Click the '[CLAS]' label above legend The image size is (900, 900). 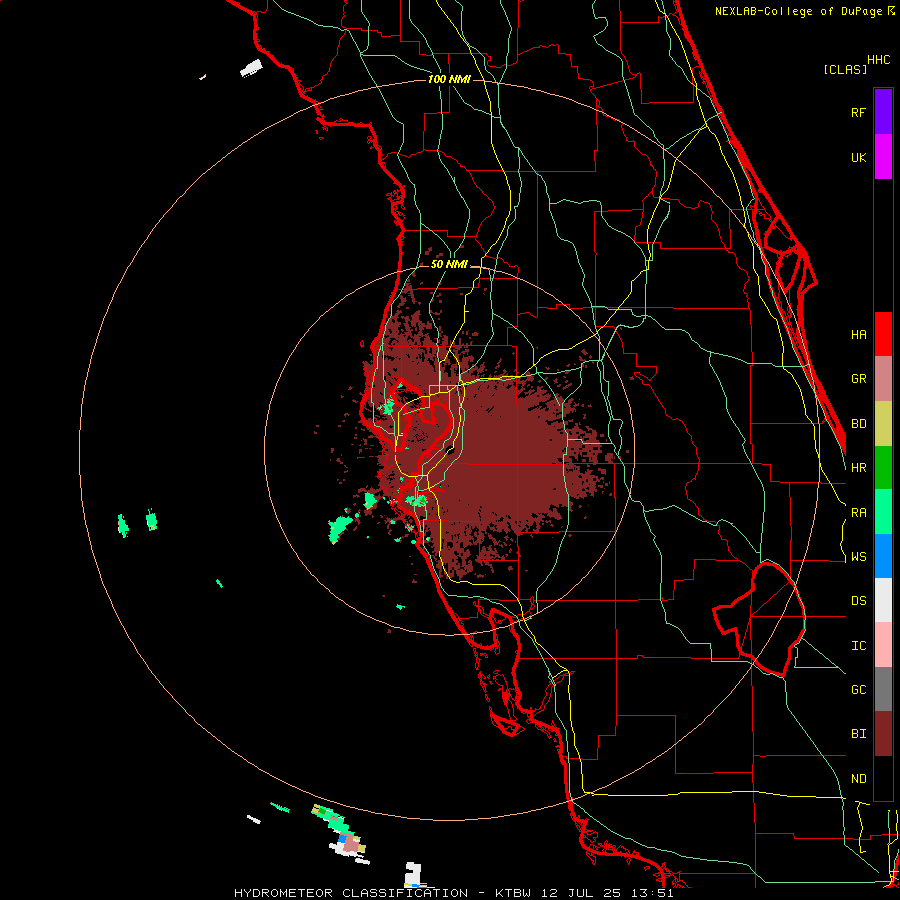(845, 69)
